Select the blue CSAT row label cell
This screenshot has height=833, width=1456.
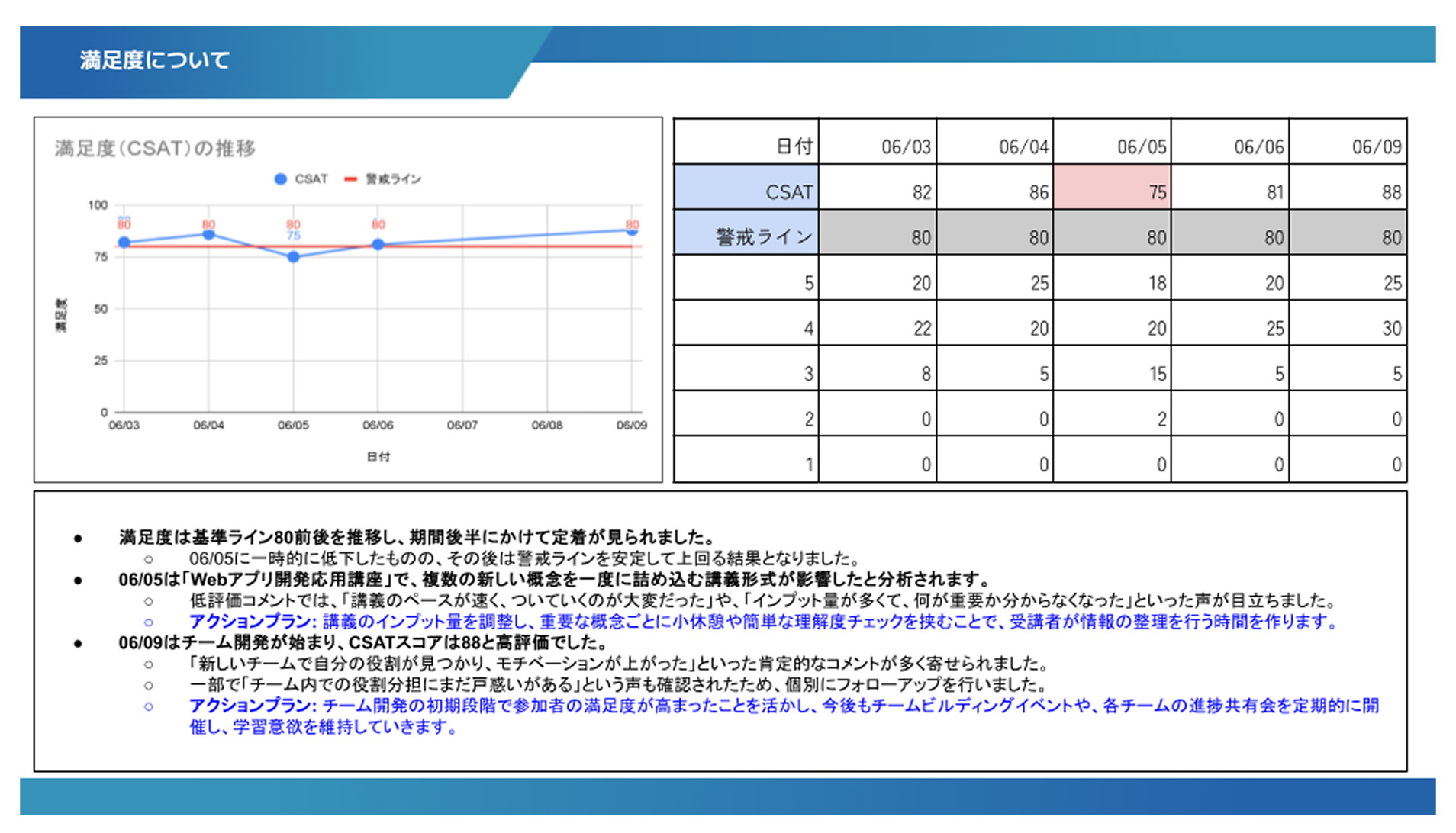click(x=746, y=191)
